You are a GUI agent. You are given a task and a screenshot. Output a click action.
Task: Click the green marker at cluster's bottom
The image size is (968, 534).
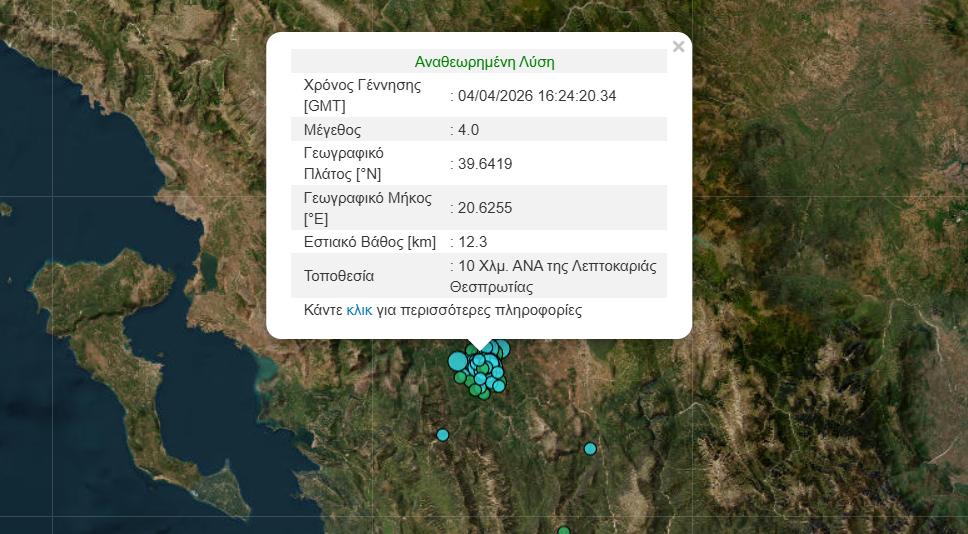pyautogui.click(x=484, y=394)
